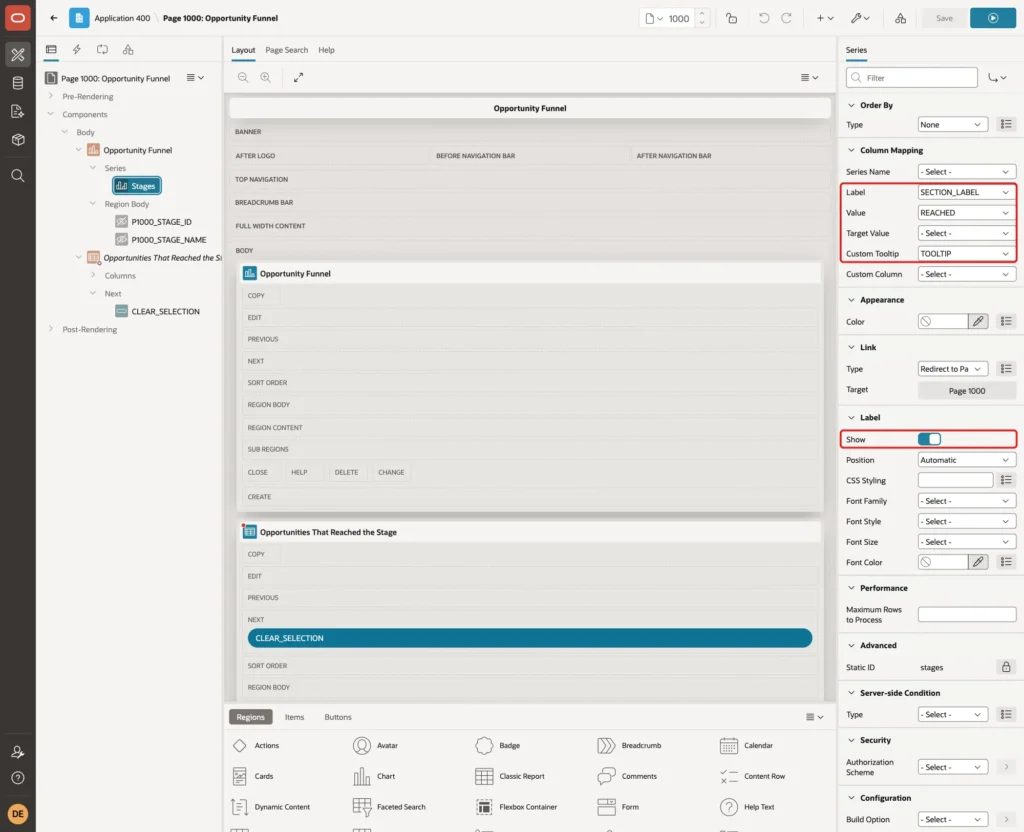The width and height of the screenshot is (1024, 832).
Task: Select CLEAR_SELECTION button in layout
Action: [529, 638]
